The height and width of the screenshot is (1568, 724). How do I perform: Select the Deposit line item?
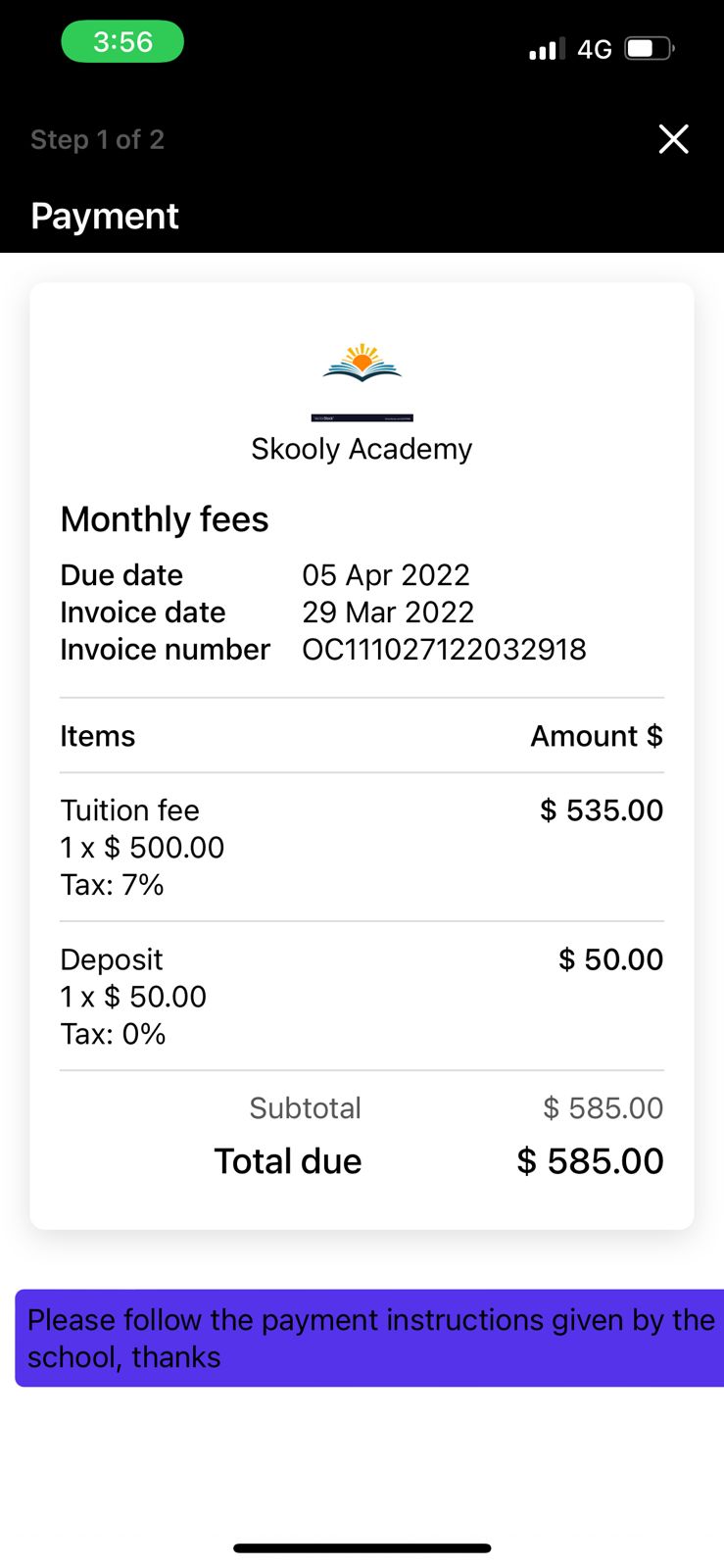coord(362,996)
